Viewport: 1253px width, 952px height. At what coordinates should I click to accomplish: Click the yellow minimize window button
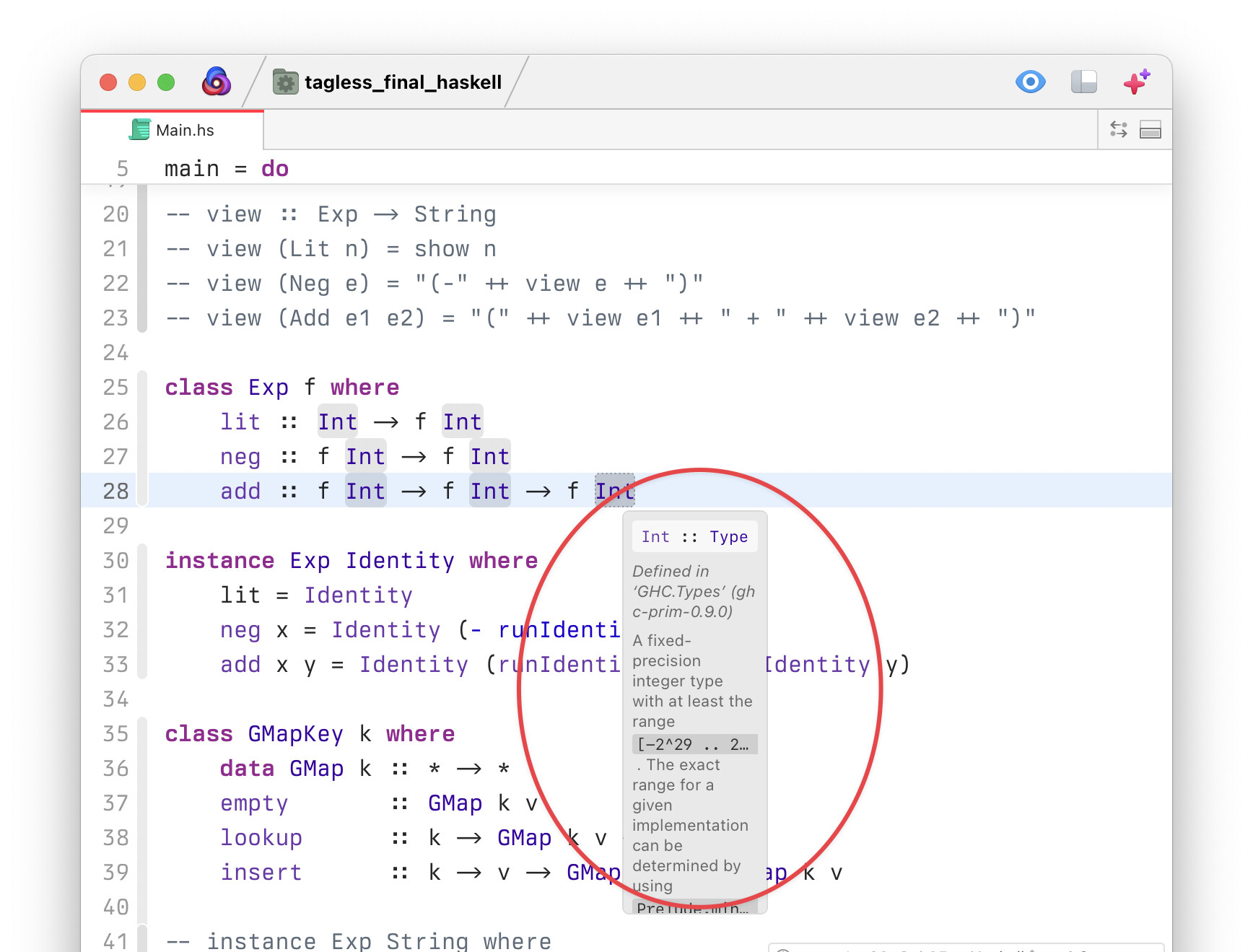[x=137, y=82]
